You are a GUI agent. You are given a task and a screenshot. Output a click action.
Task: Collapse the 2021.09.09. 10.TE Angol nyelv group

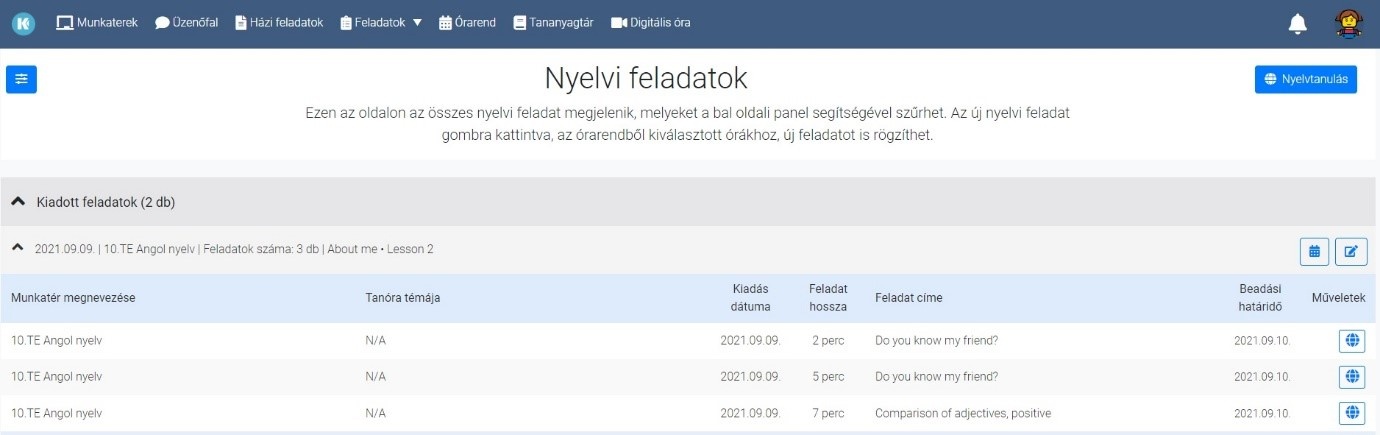(17, 248)
